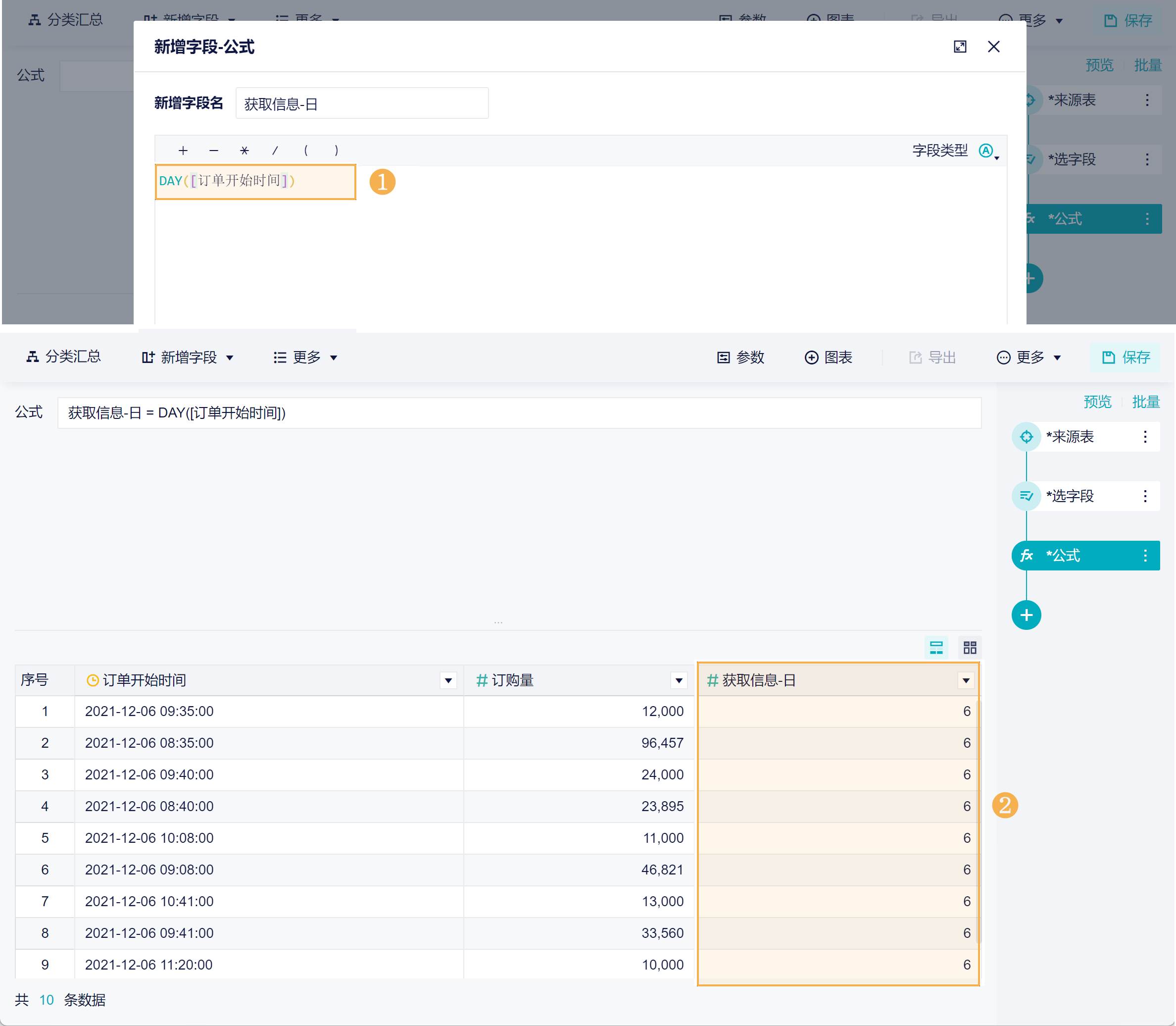
Task: Switch to grid card view icon
Action: pos(970,648)
